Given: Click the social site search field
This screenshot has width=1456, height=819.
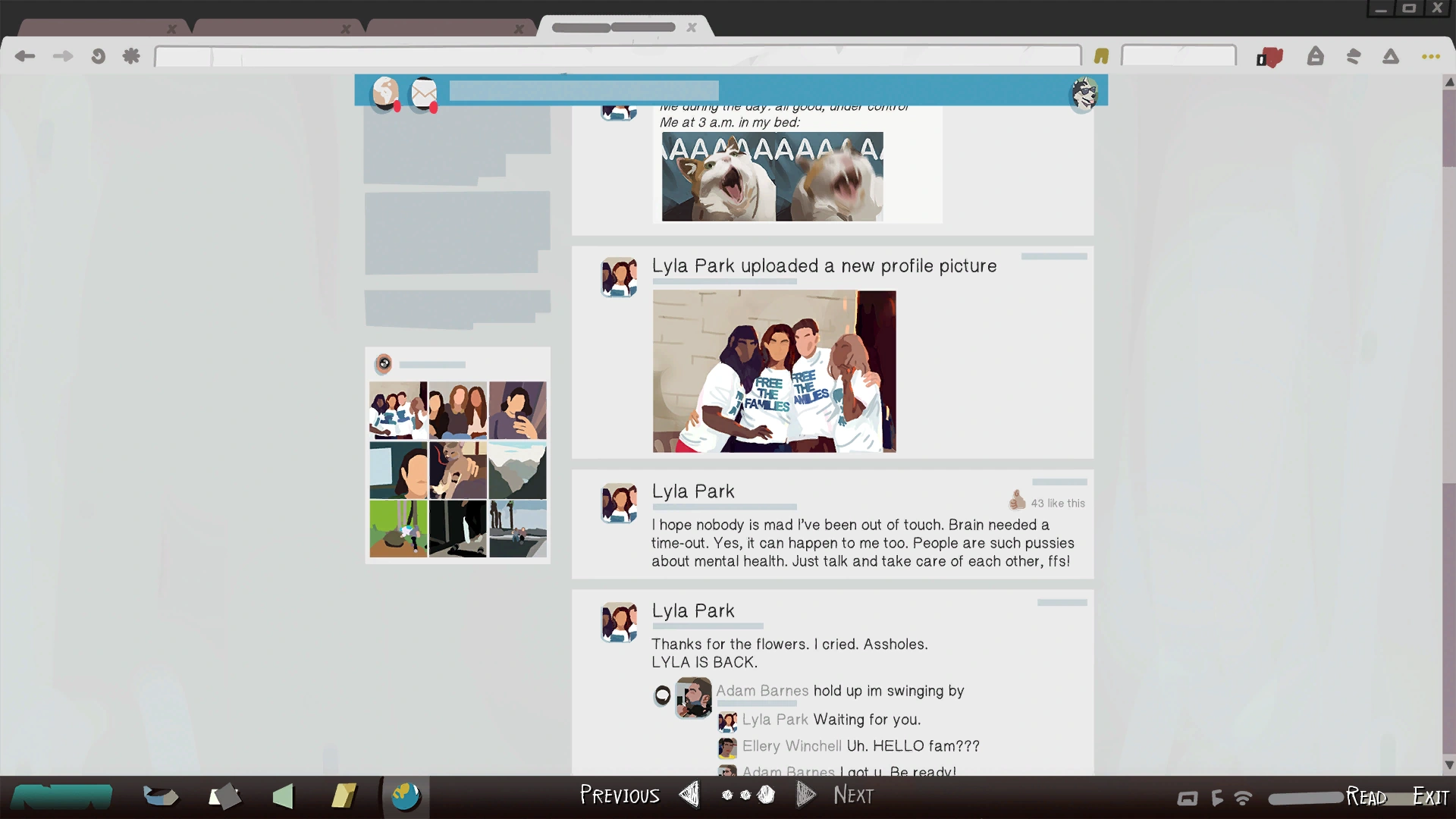Looking at the screenshot, I should click(583, 91).
